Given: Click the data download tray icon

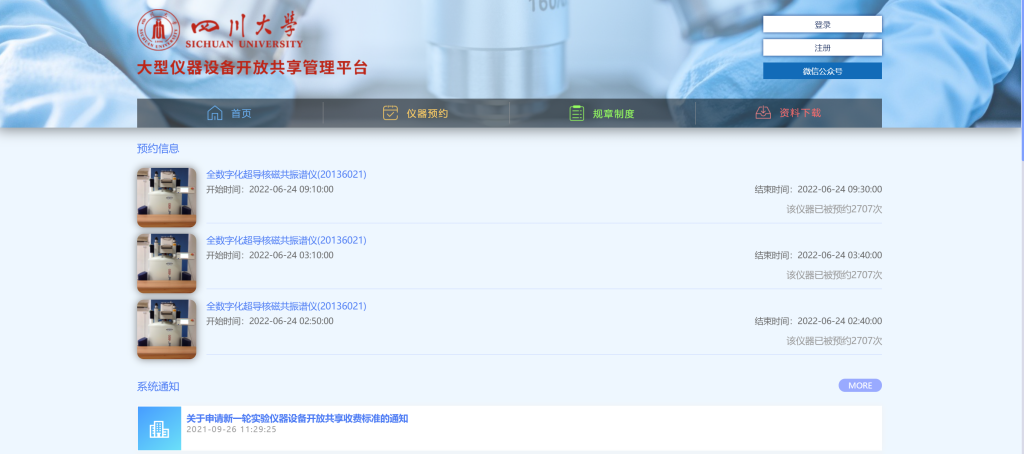Looking at the screenshot, I should click(763, 113).
